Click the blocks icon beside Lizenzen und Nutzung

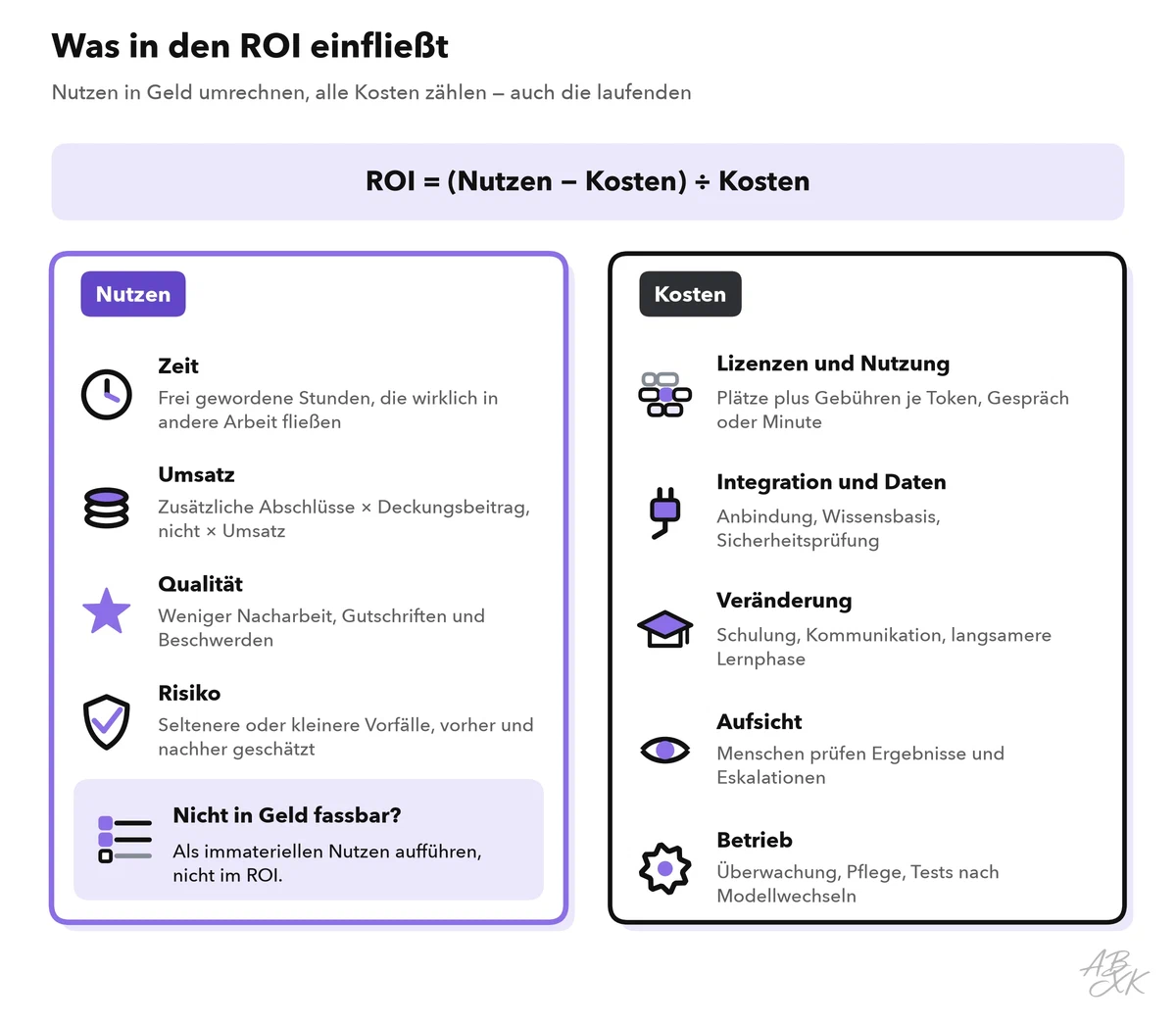click(664, 395)
